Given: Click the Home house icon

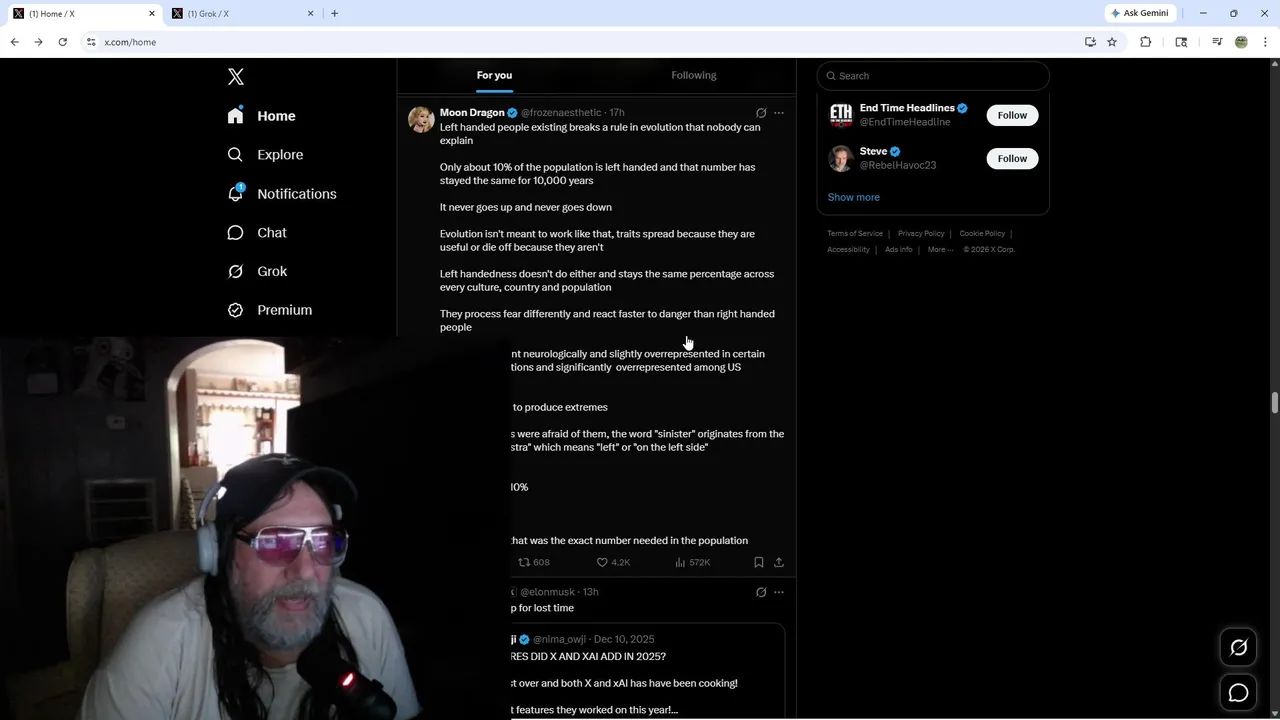Looking at the screenshot, I should click(x=235, y=116).
